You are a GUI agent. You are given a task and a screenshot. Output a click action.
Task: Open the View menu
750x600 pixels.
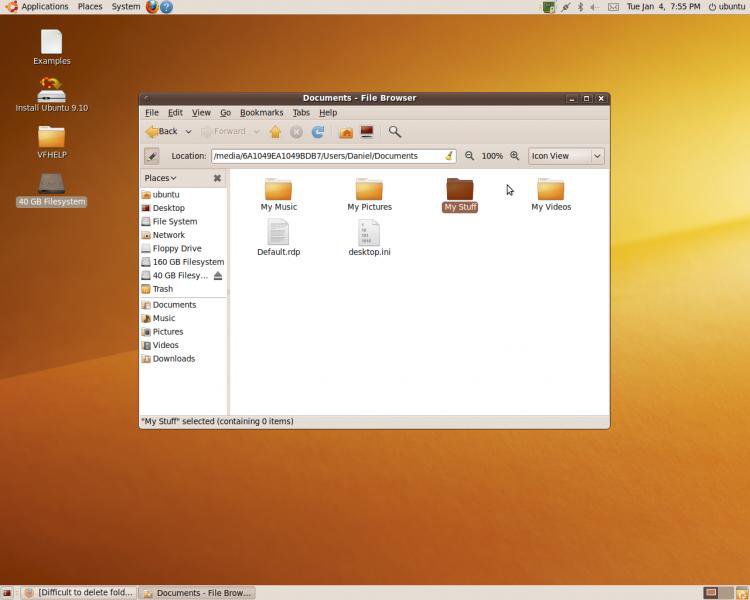tap(201, 112)
